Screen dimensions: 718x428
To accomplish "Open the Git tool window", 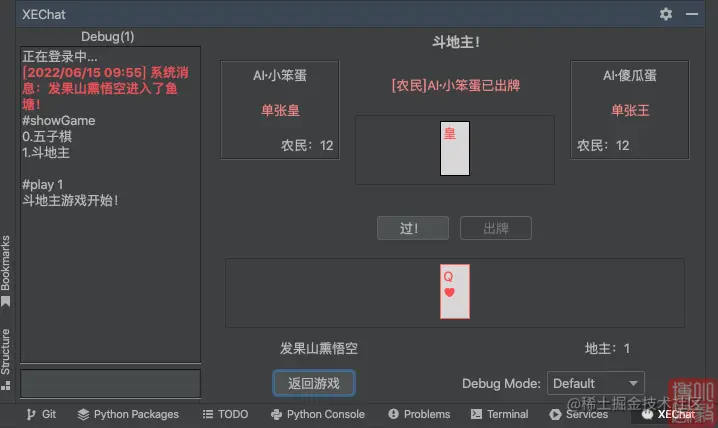I will click(41, 414).
